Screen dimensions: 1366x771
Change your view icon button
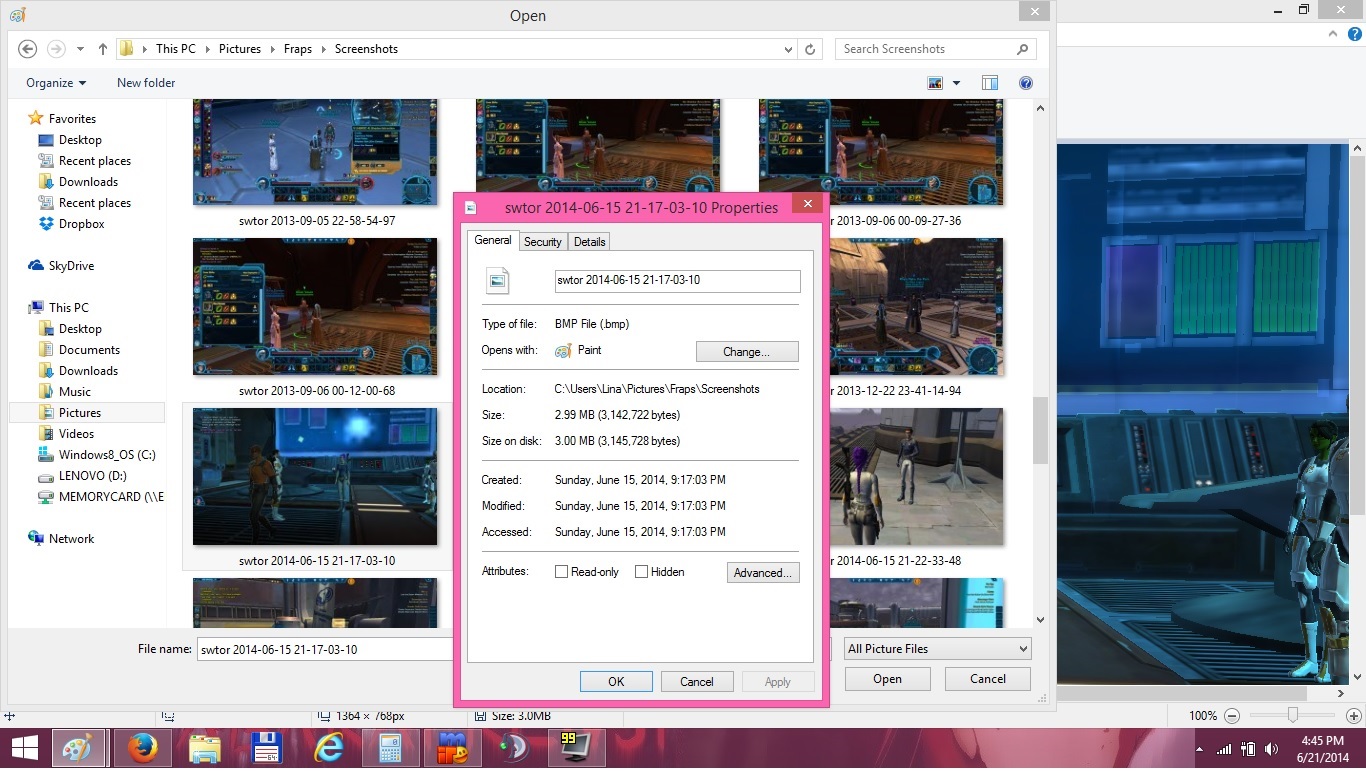[936, 83]
